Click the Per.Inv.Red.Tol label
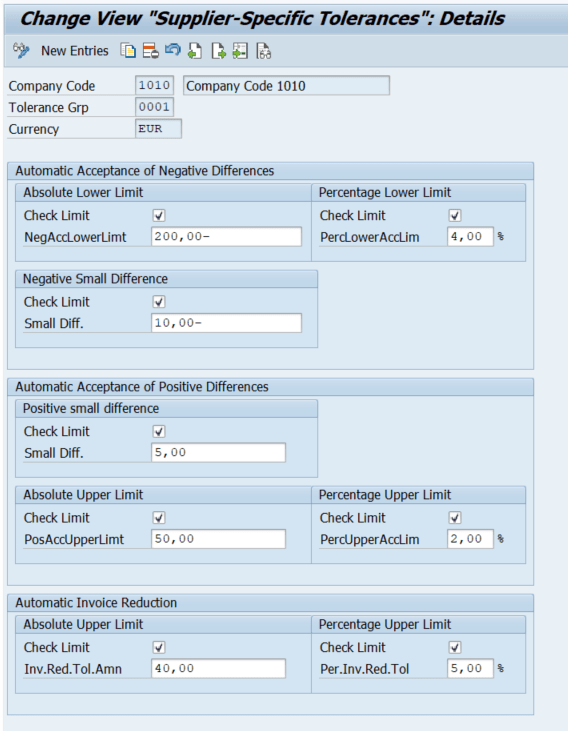Image resolution: width=568 pixels, height=731 pixels. click(364, 669)
